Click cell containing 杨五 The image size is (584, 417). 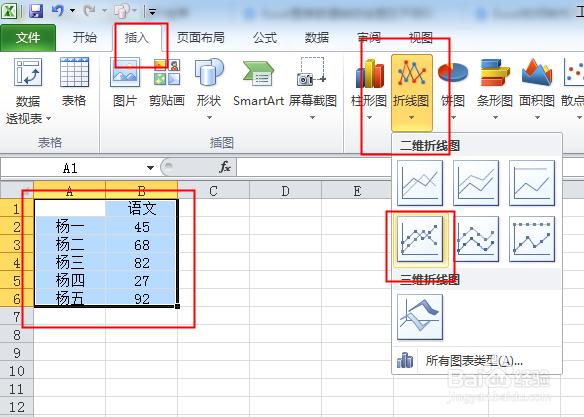[x=70, y=298]
